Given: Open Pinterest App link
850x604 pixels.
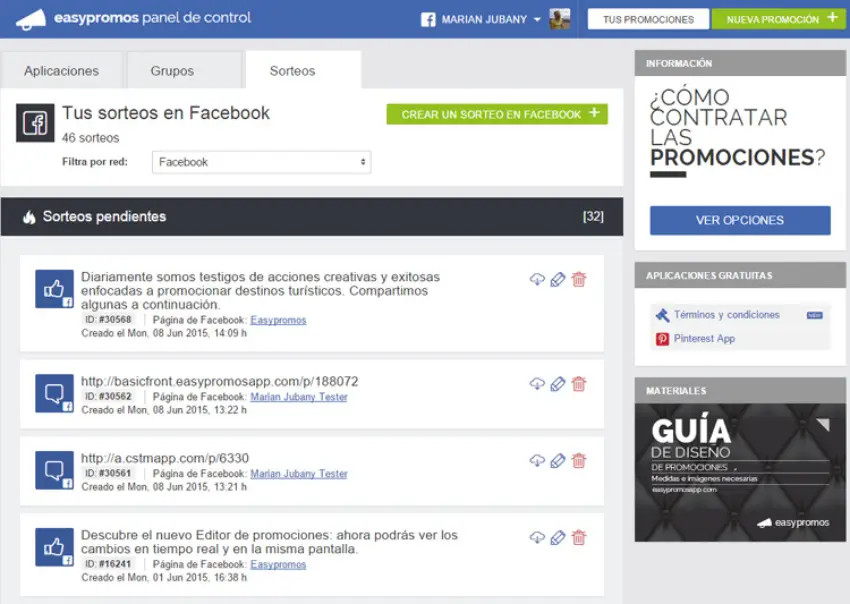Looking at the screenshot, I should 704,339.
